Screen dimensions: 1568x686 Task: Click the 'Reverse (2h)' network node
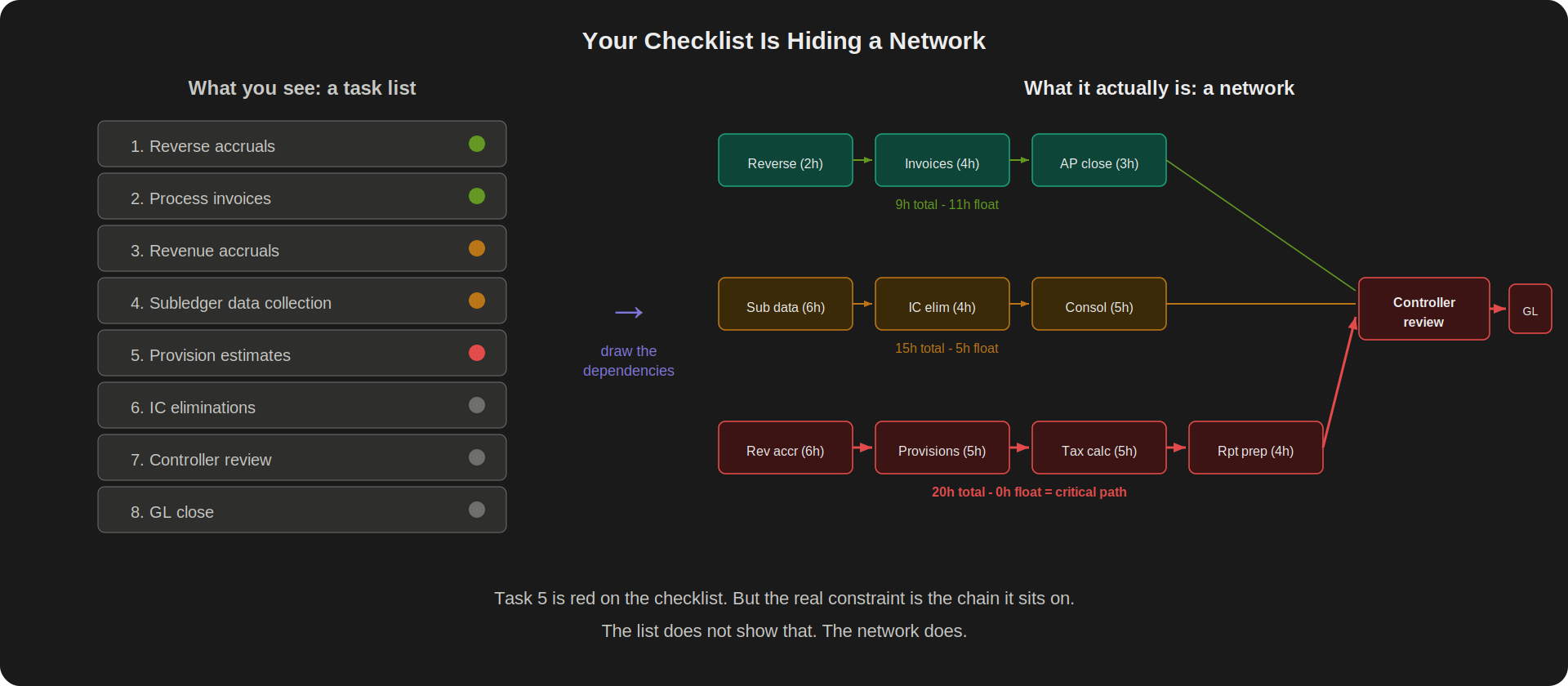786,160
